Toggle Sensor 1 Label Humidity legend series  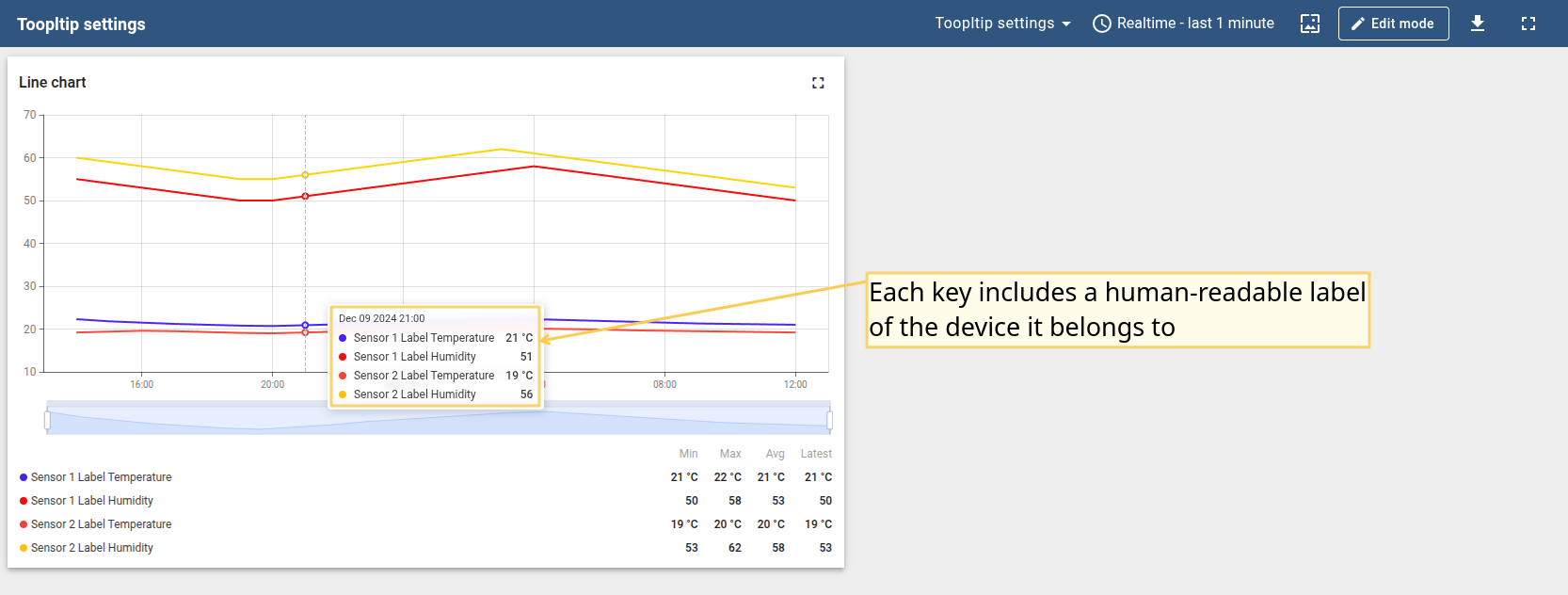click(91, 501)
